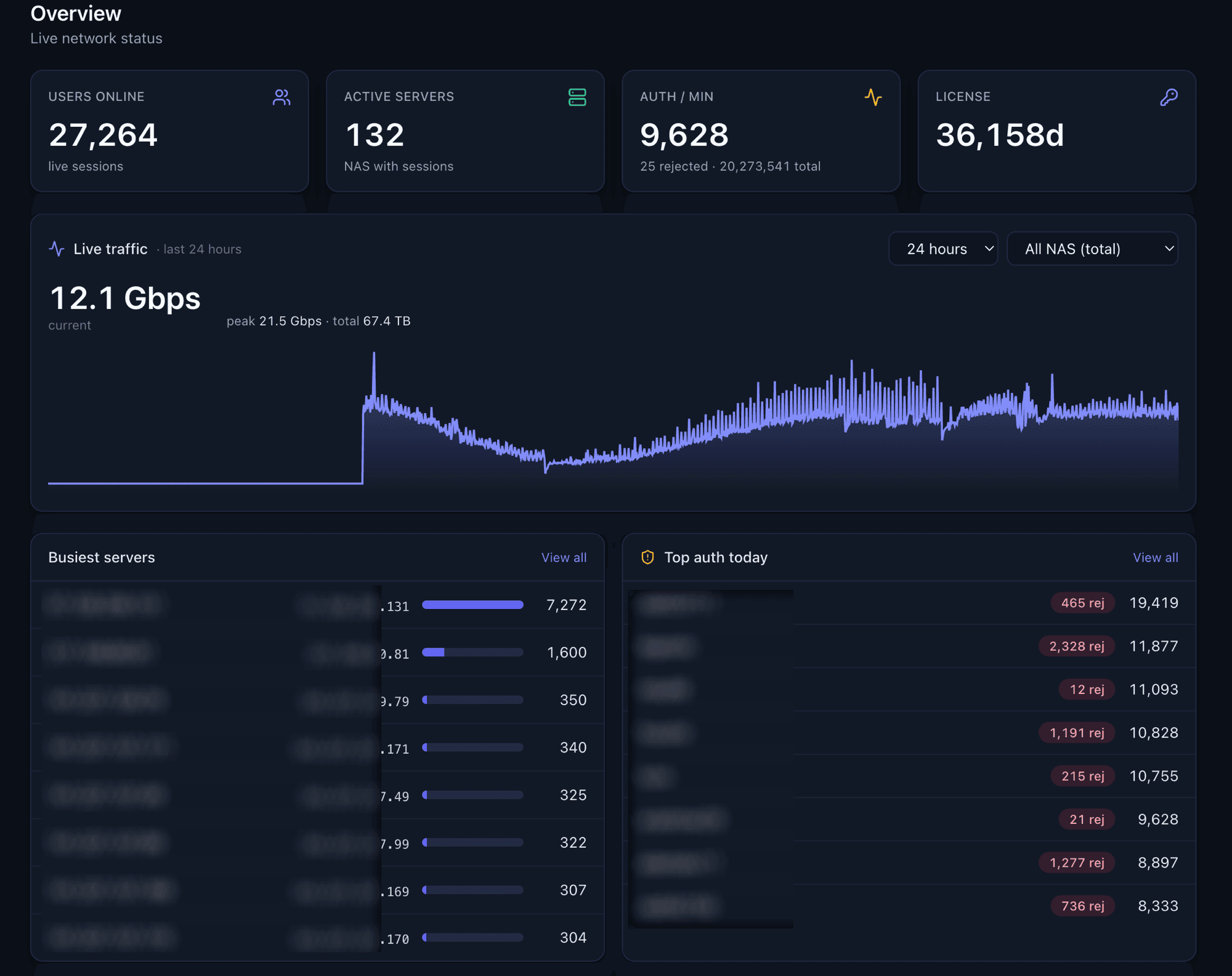Viewport: 1232px width, 976px height.
Task: Click the 132 active servers value
Action: [375, 135]
